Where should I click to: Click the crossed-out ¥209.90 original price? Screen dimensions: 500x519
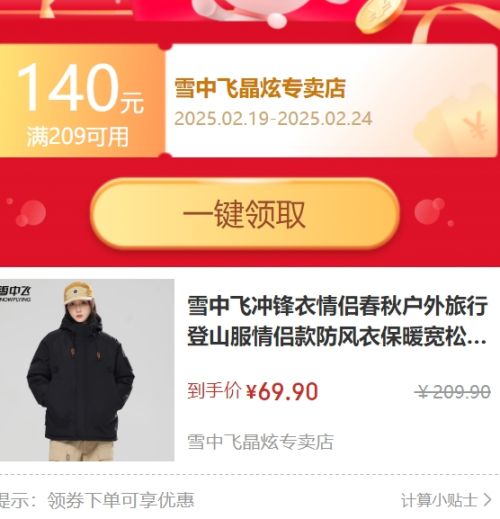(453, 392)
